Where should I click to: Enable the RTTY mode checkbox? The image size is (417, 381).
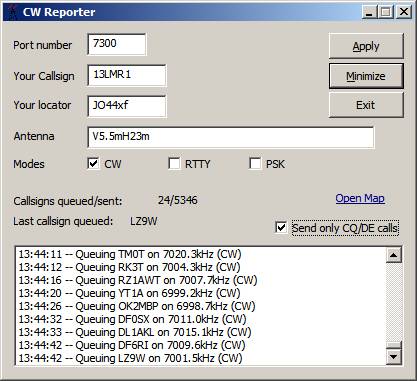[174, 164]
